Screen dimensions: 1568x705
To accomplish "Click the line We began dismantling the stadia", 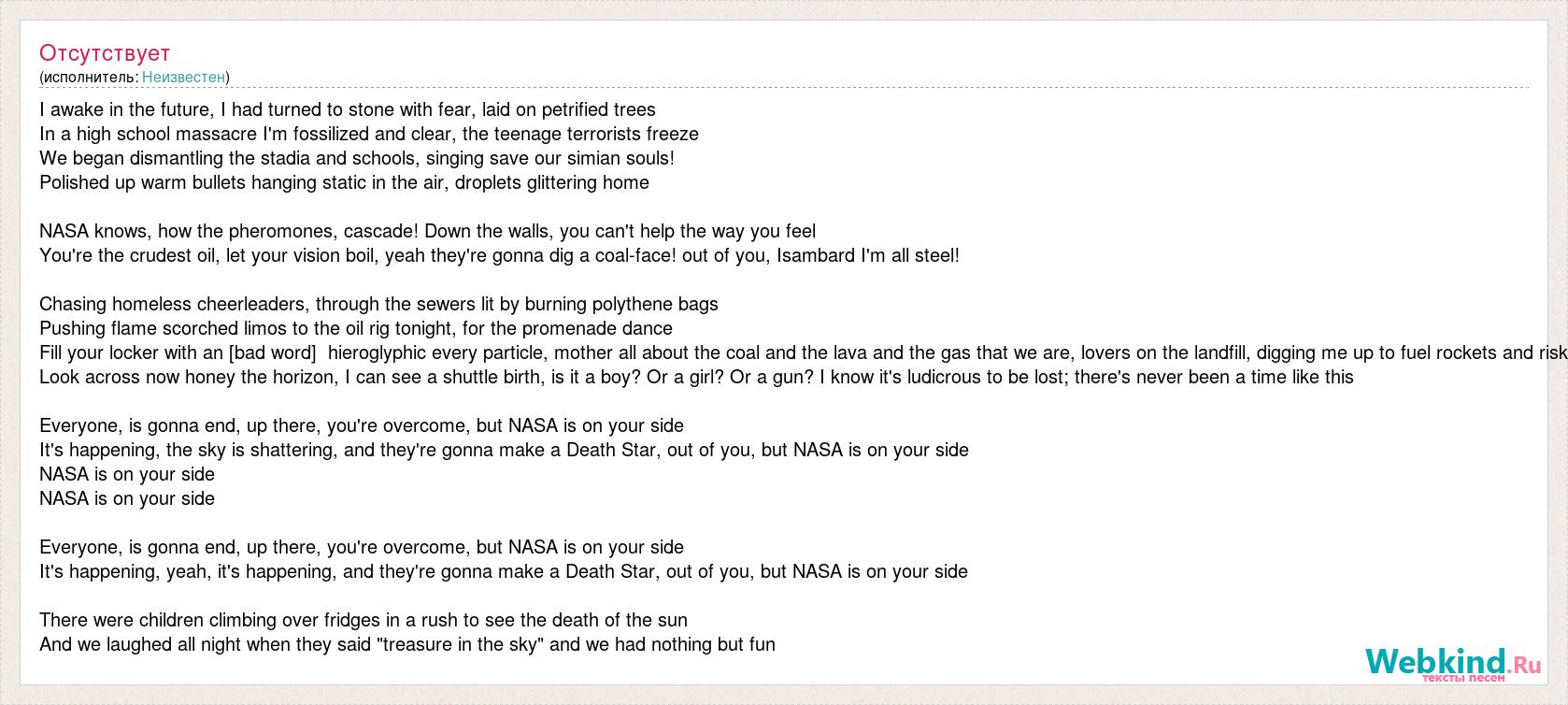I will point(357,158).
